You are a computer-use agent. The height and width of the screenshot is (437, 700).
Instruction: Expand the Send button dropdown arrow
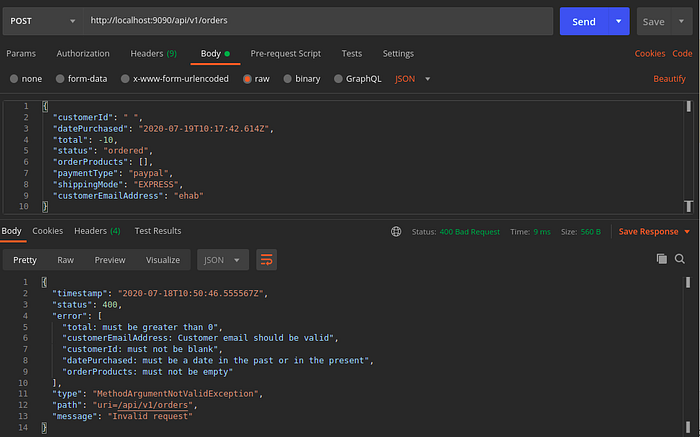pos(619,21)
